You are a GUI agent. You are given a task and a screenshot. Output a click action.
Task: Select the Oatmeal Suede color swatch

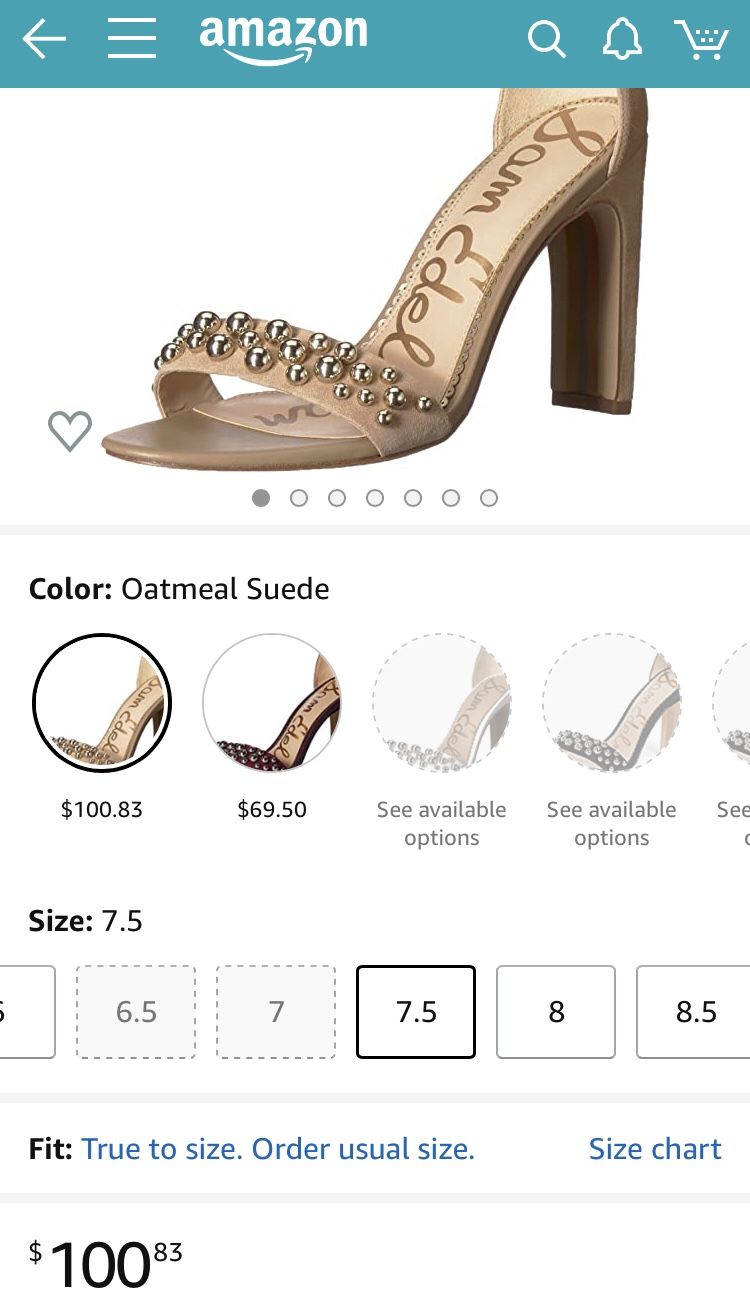pyautogui.click(x=102, y=703)
